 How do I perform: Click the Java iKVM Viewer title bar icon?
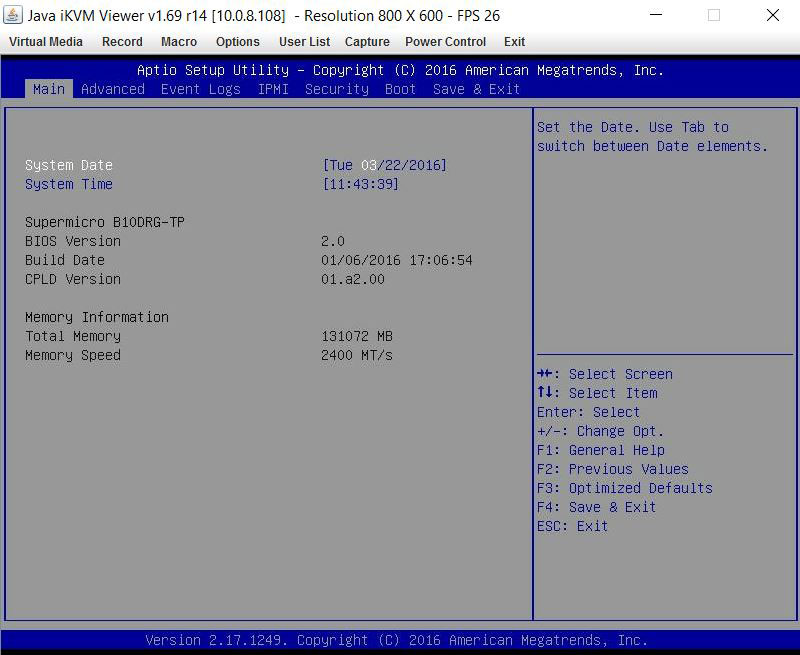[x=13, y=16]
